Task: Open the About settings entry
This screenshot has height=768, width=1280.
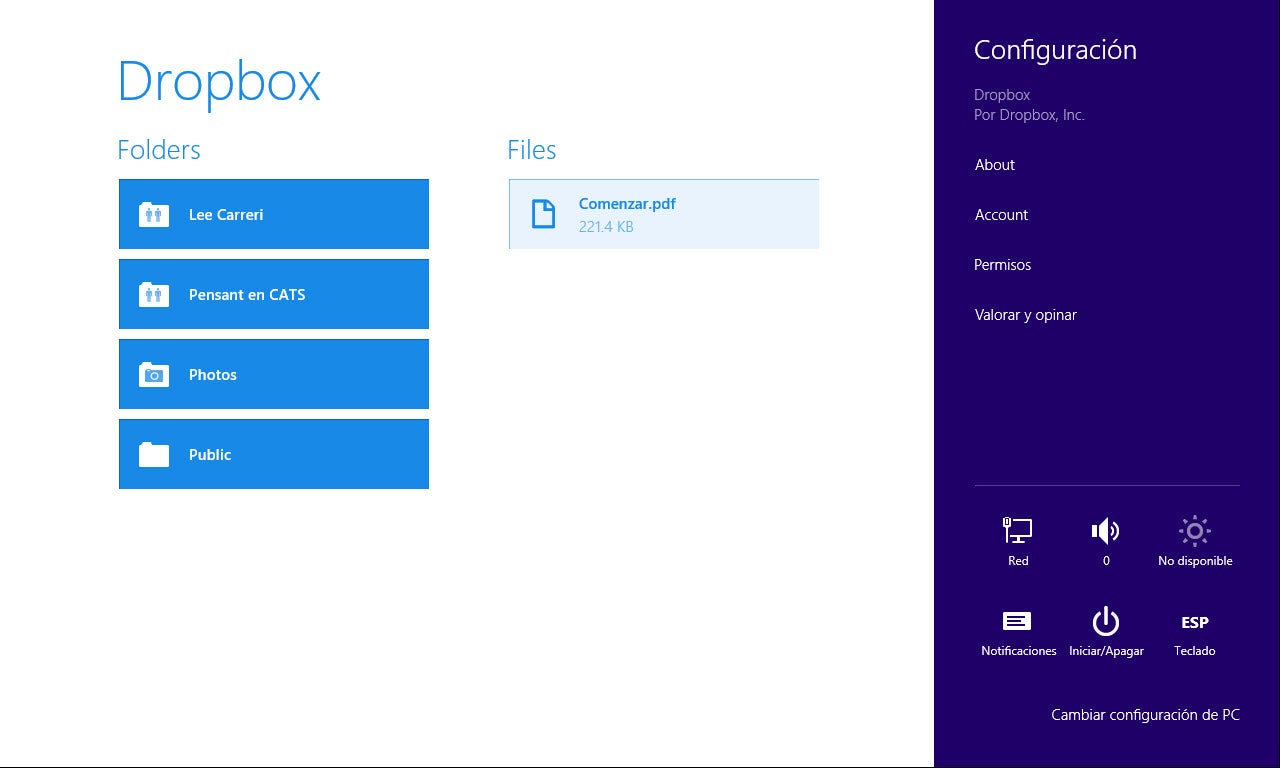Action: pyautogui.click(x=995, y=165)
